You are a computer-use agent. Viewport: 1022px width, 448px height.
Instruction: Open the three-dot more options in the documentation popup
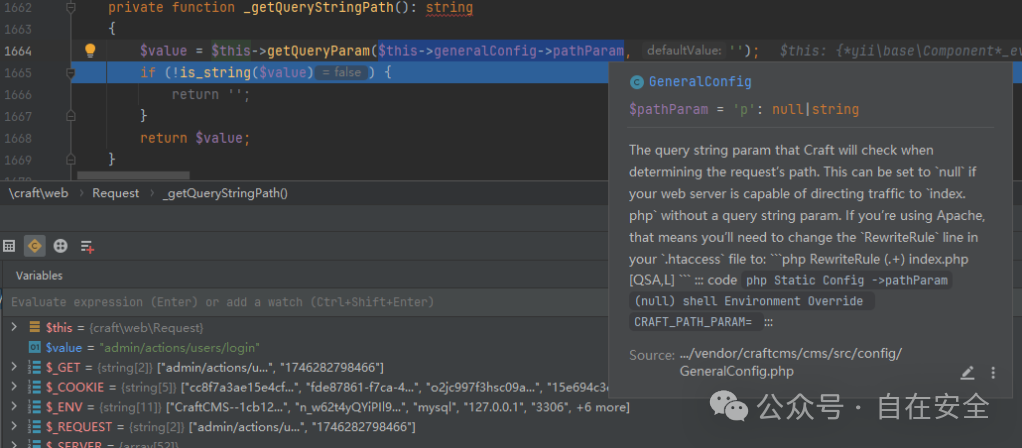click(993, 373)
